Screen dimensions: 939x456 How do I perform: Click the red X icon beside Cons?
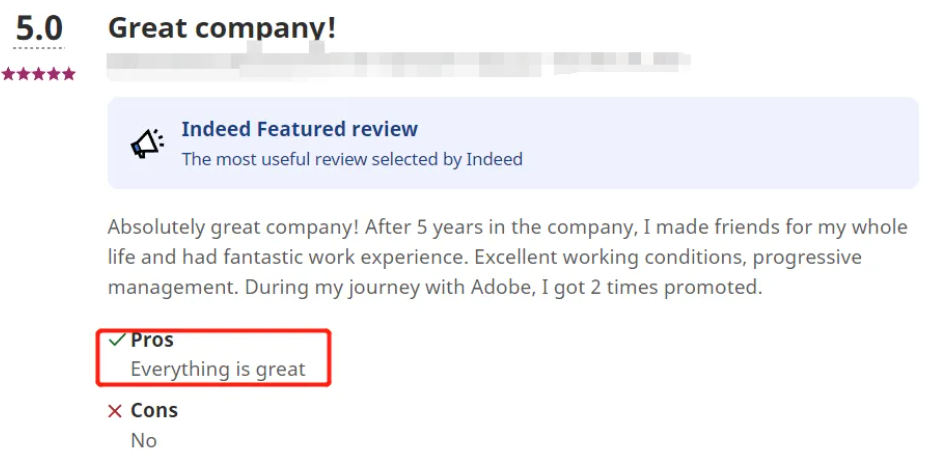click(x=114, y=411)
